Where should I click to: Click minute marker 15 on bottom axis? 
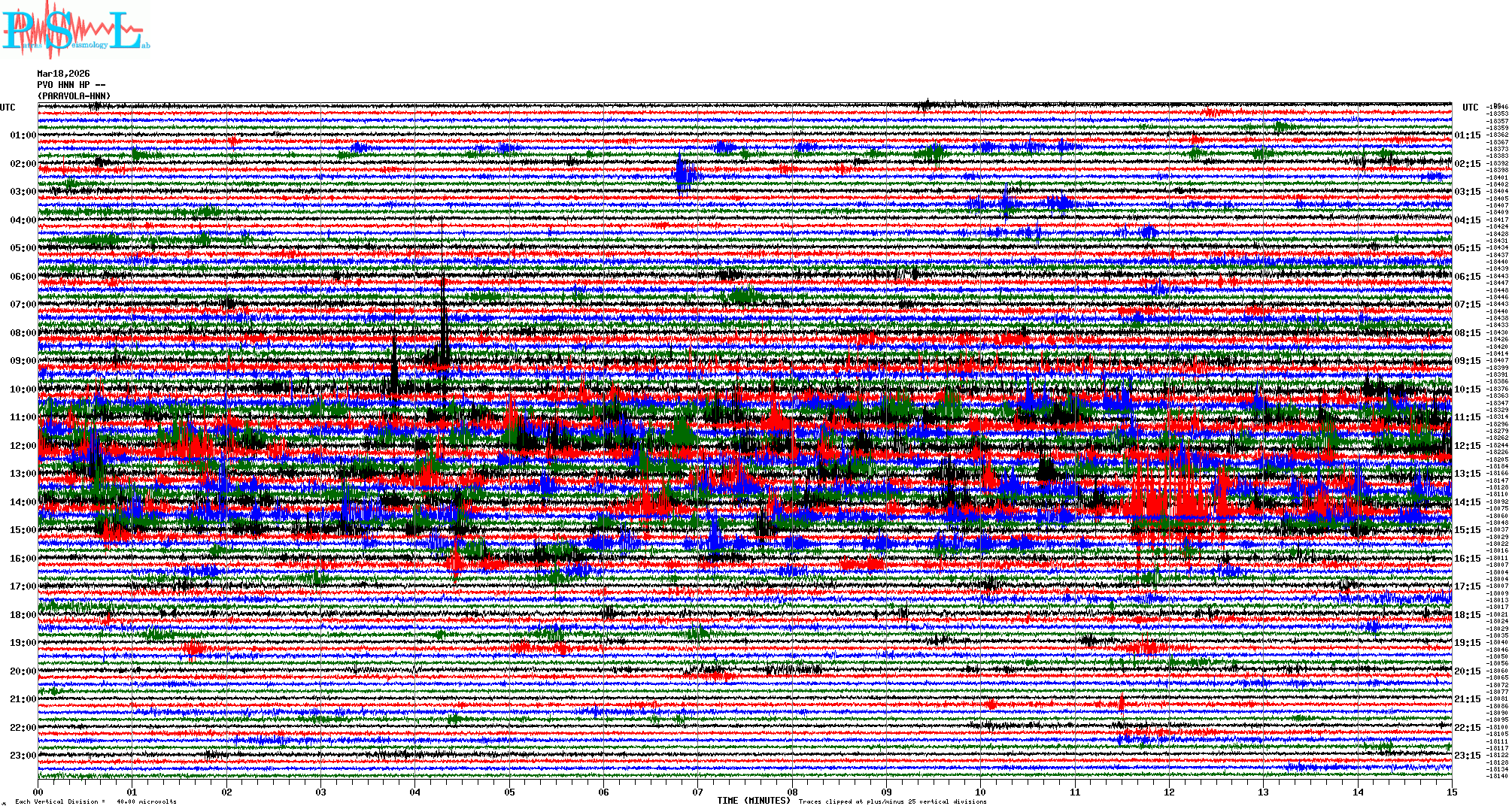[x=1452, y=792]
